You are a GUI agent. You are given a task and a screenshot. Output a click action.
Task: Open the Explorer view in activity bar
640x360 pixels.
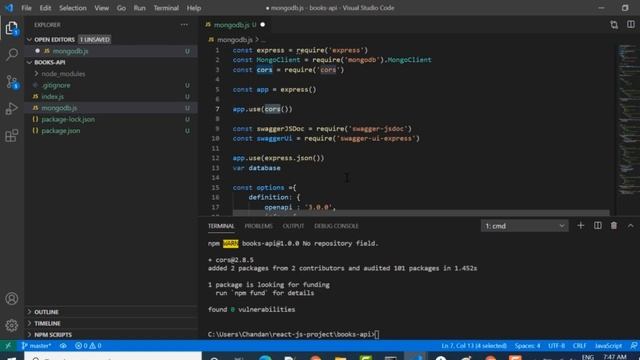pyautogui.click(x=12, y=28)
